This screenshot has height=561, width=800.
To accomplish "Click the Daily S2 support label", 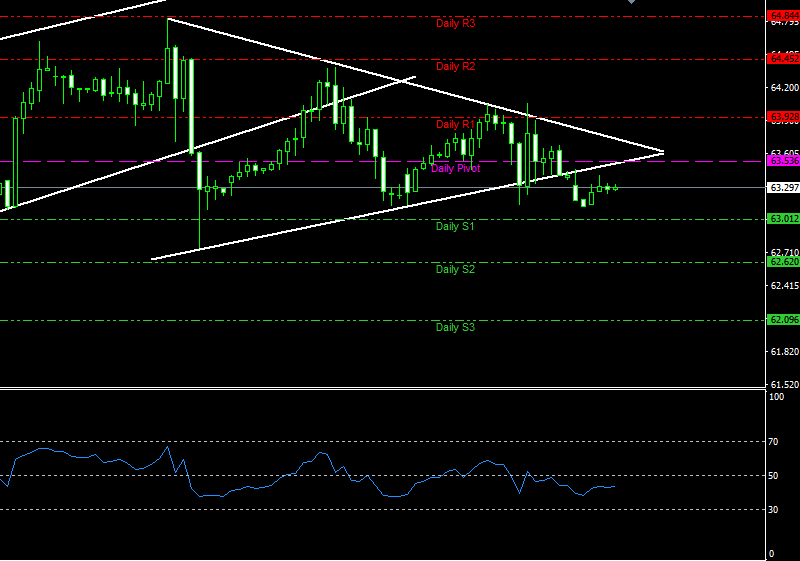I will point(455,269).
